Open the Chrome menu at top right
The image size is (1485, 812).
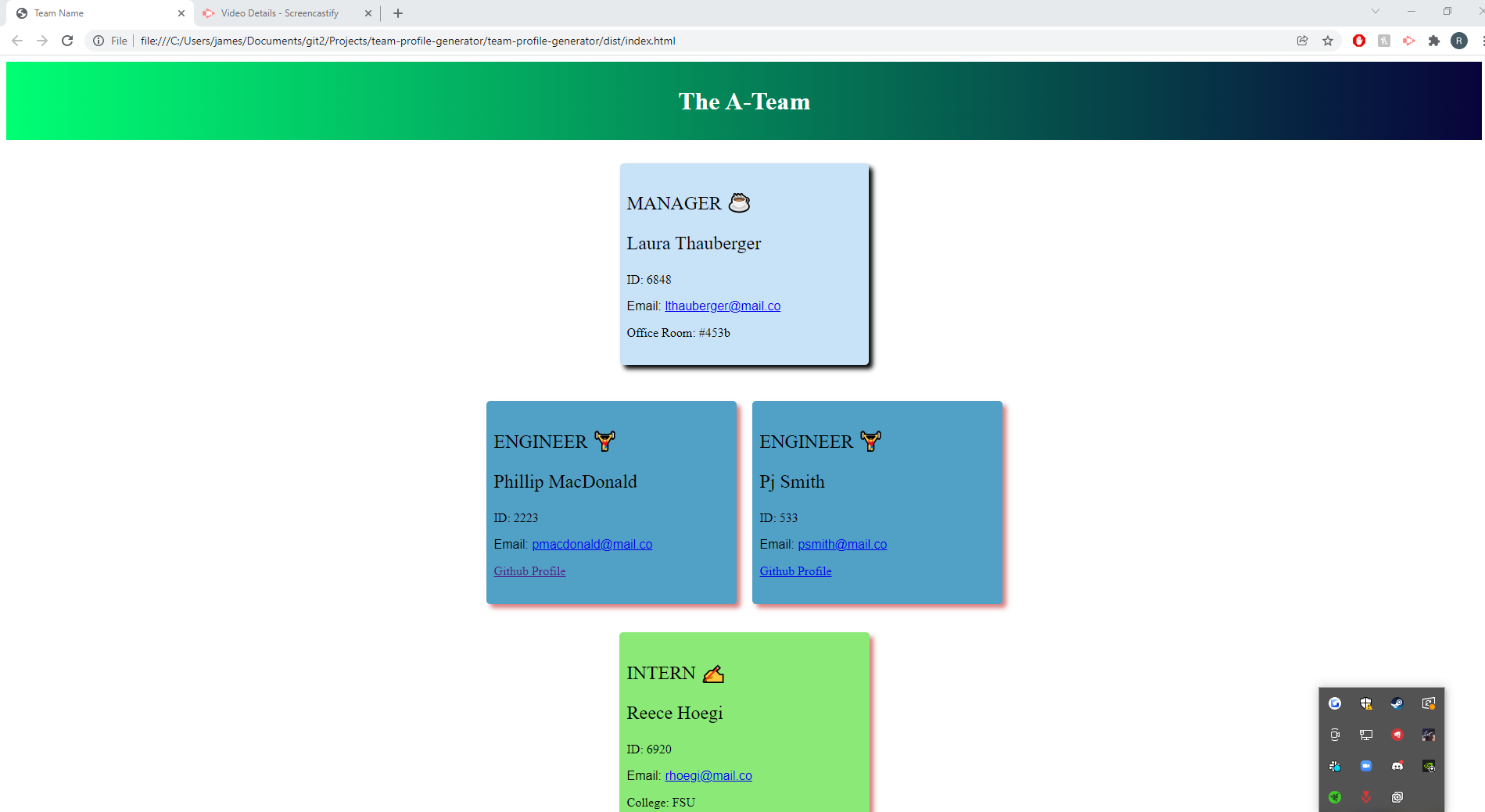point(1480,41)
